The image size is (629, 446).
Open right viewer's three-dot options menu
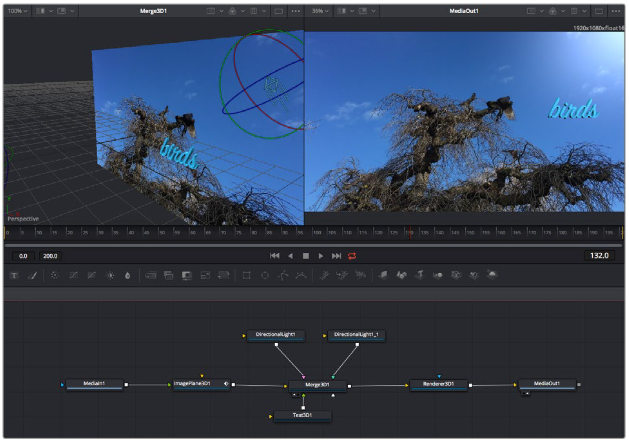(616, 11)
